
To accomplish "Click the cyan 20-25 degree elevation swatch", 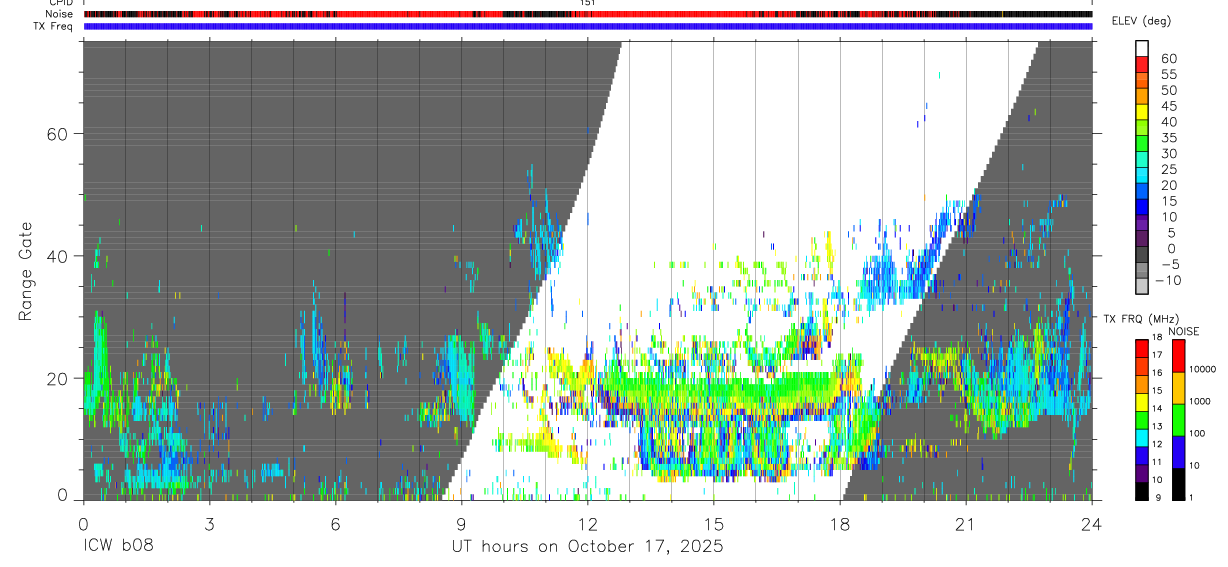I will click(x=1142, y=177).
